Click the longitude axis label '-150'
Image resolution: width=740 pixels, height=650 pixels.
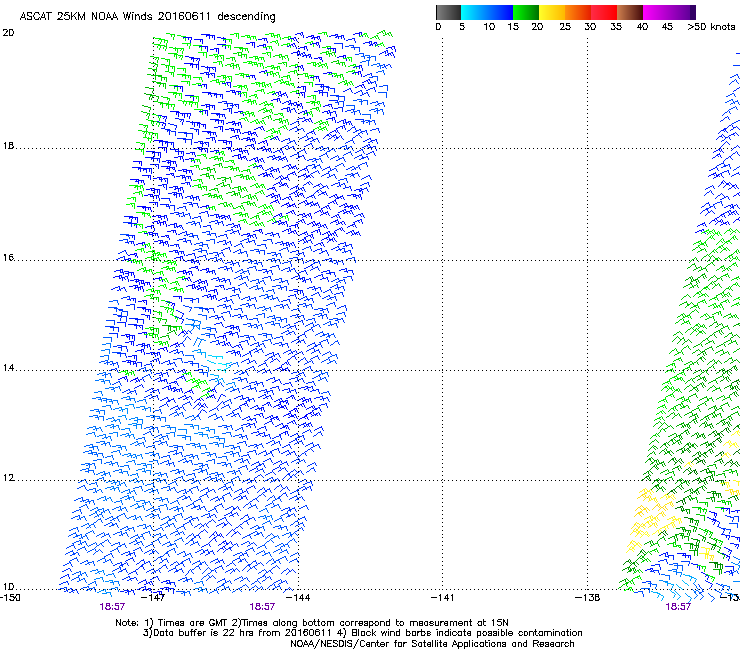(x=10, y=598)
